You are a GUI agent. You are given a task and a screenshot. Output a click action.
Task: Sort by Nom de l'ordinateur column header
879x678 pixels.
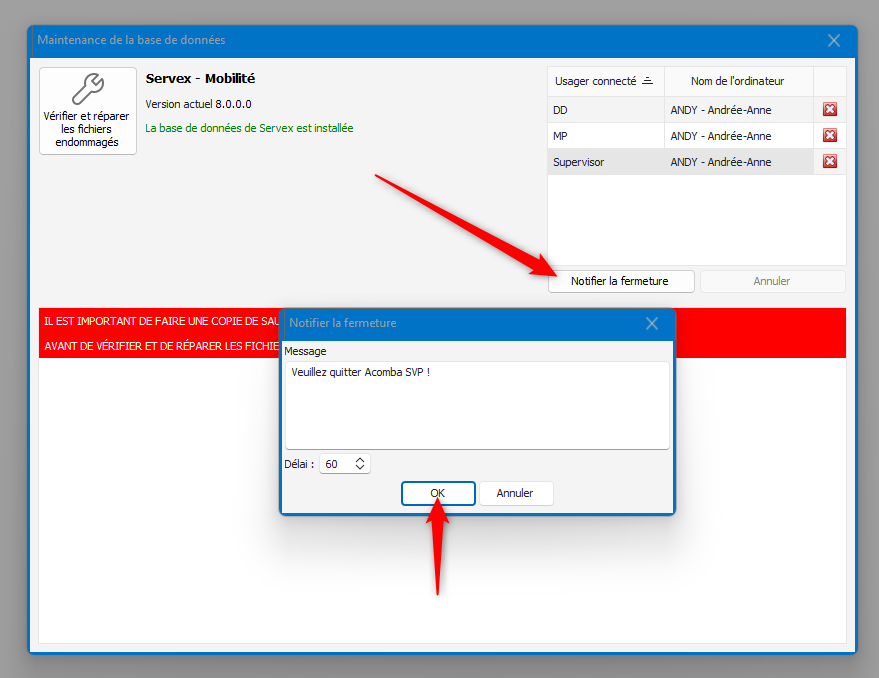(x=738, y=81)
